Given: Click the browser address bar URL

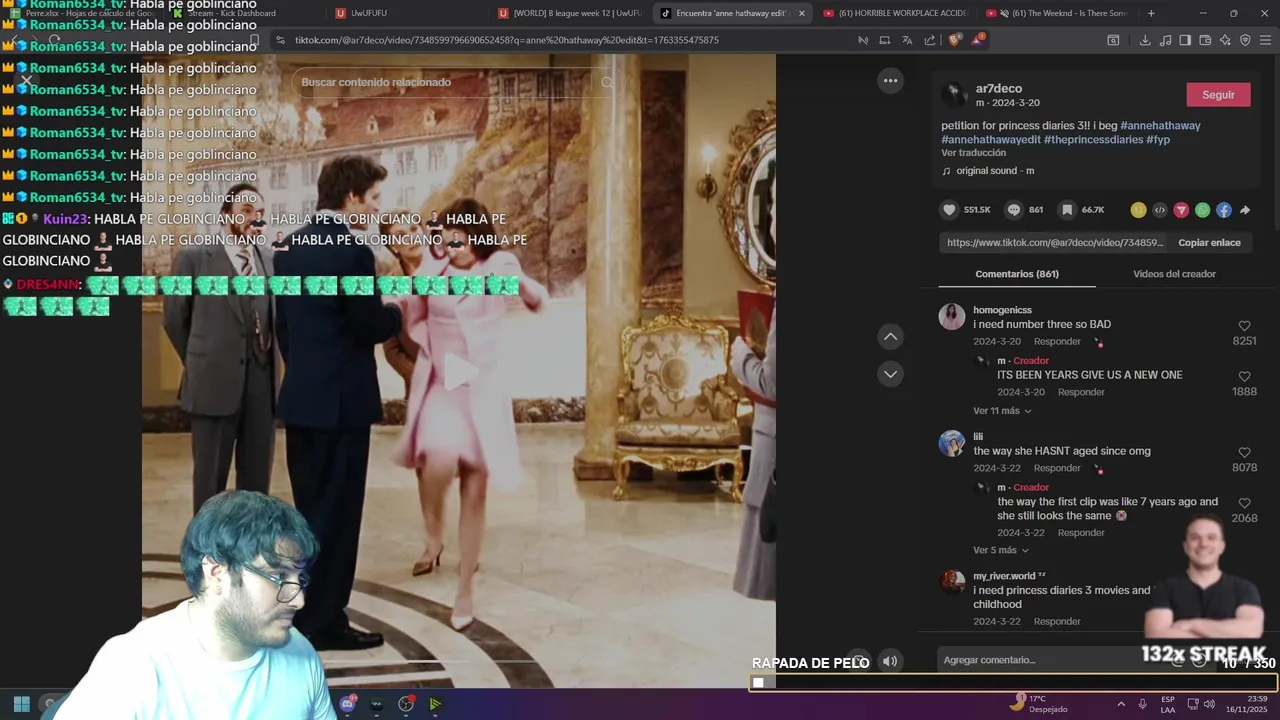Looking at the screenshot, I should pyautogui.click(x=507, y=40).
